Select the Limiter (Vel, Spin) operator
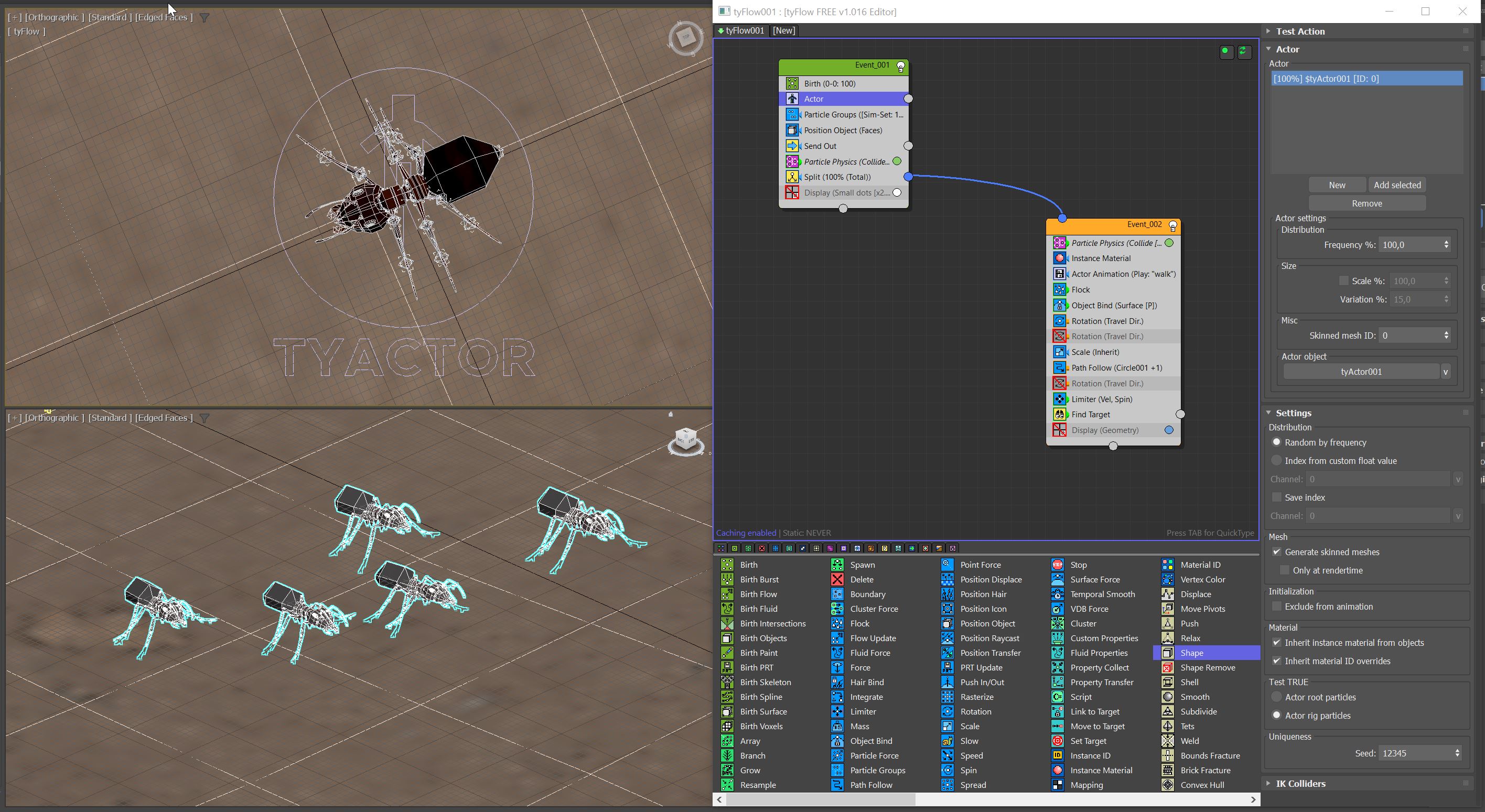This screenshot has height=812, width=1485. 1113,399
